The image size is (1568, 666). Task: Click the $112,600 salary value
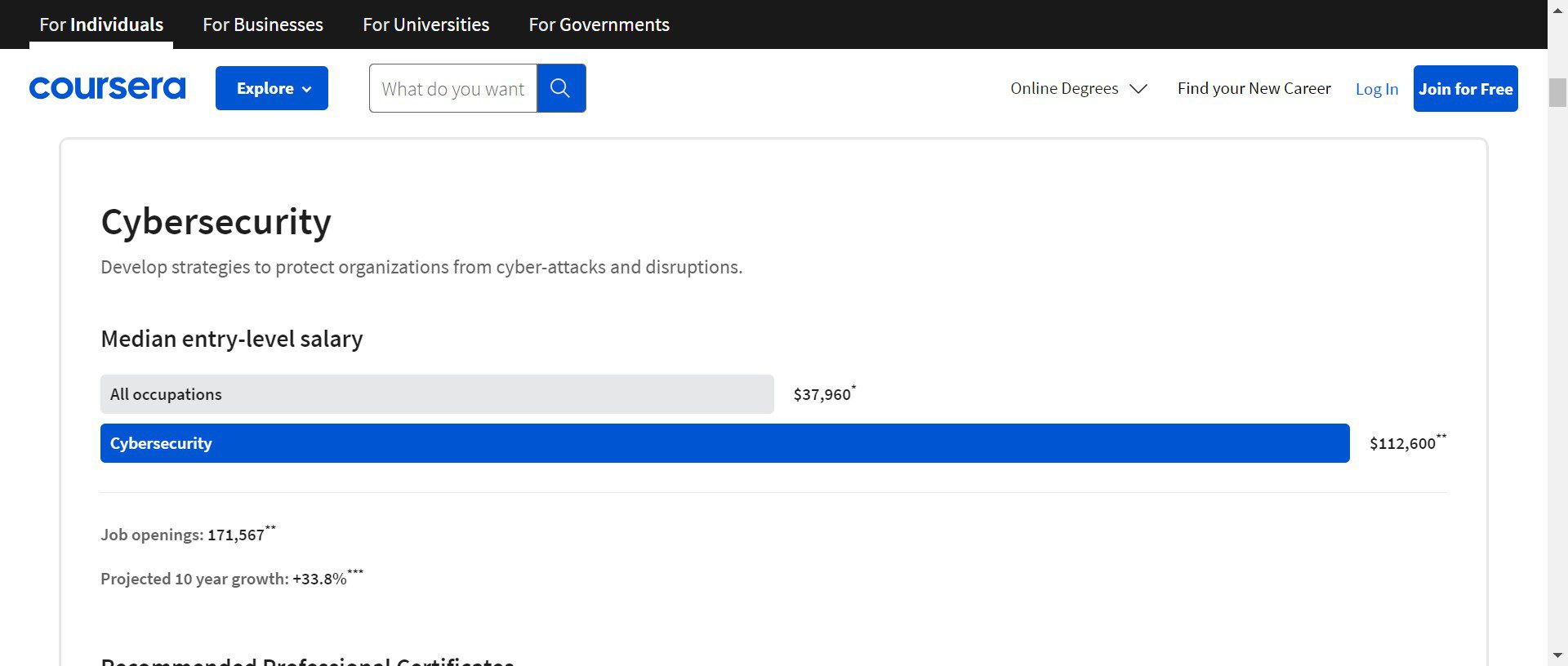click(1402, 443)
